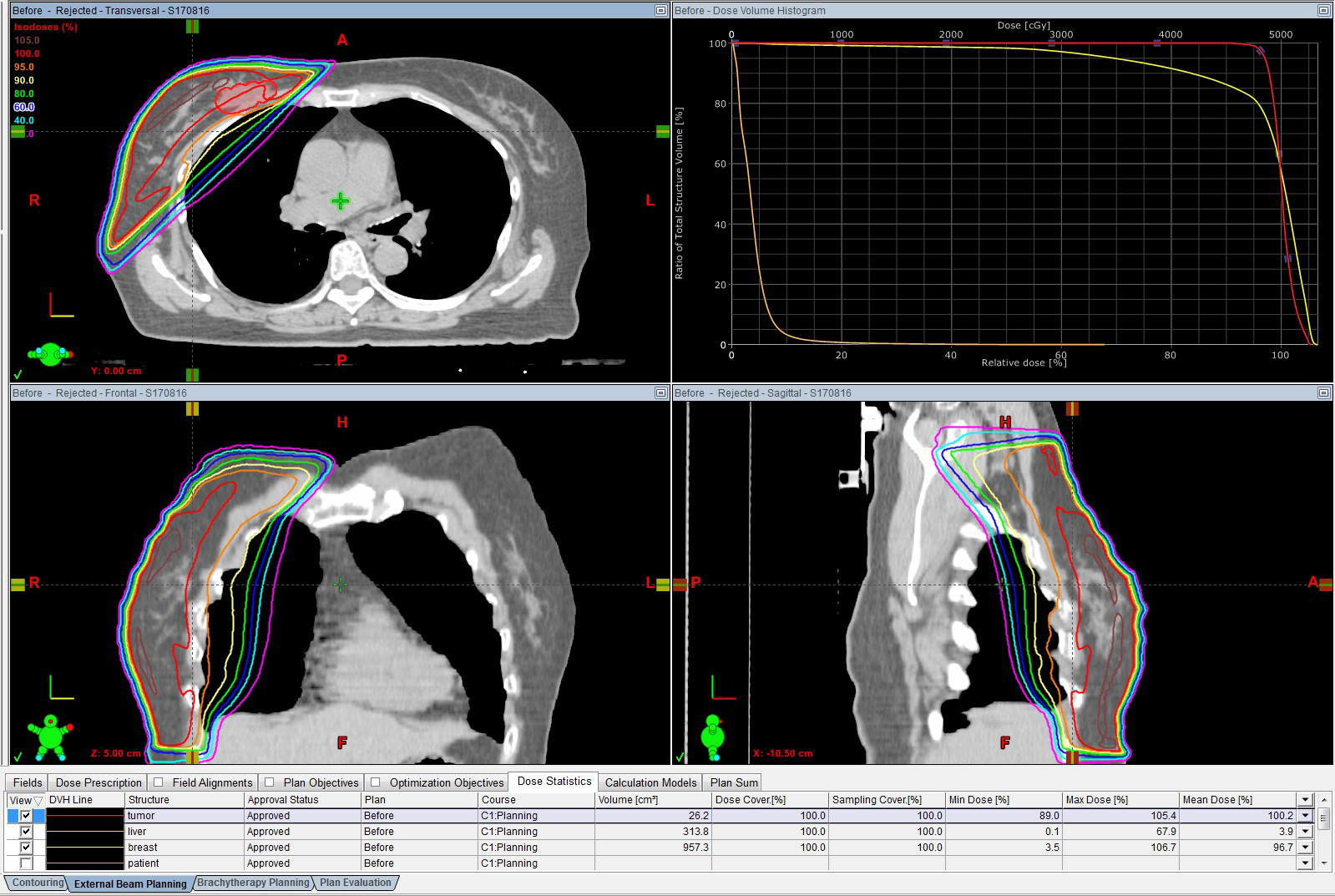Click the tumor DVH line color swatch
Screen dimensions: 1335x896
84,816
